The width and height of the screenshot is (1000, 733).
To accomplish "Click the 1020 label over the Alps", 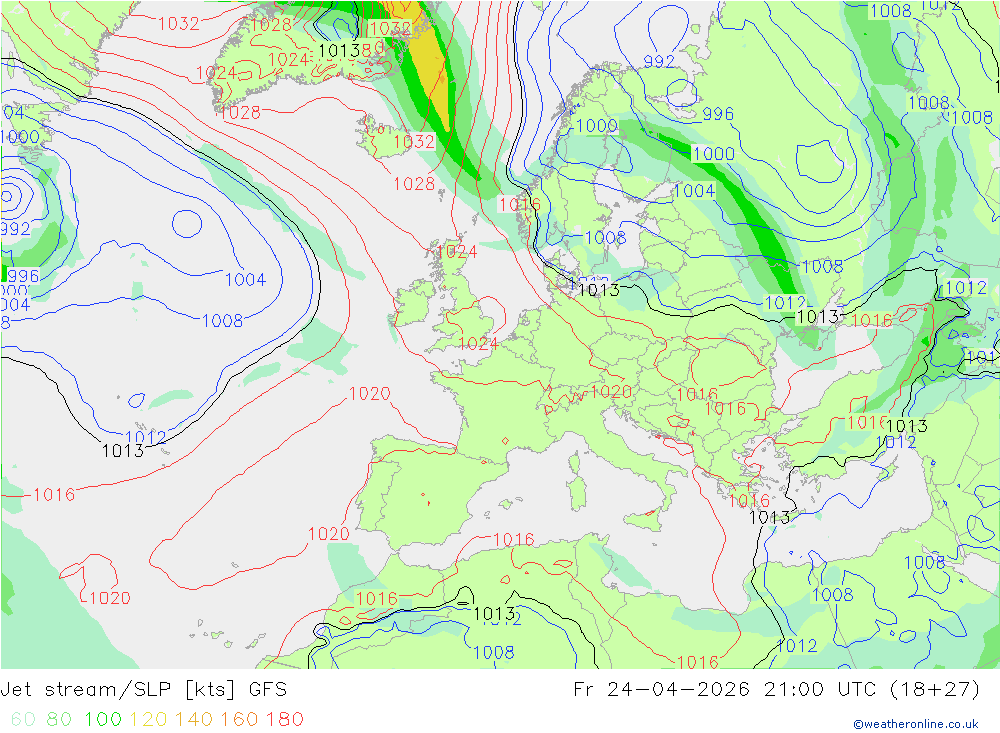I will pos(612,392).
